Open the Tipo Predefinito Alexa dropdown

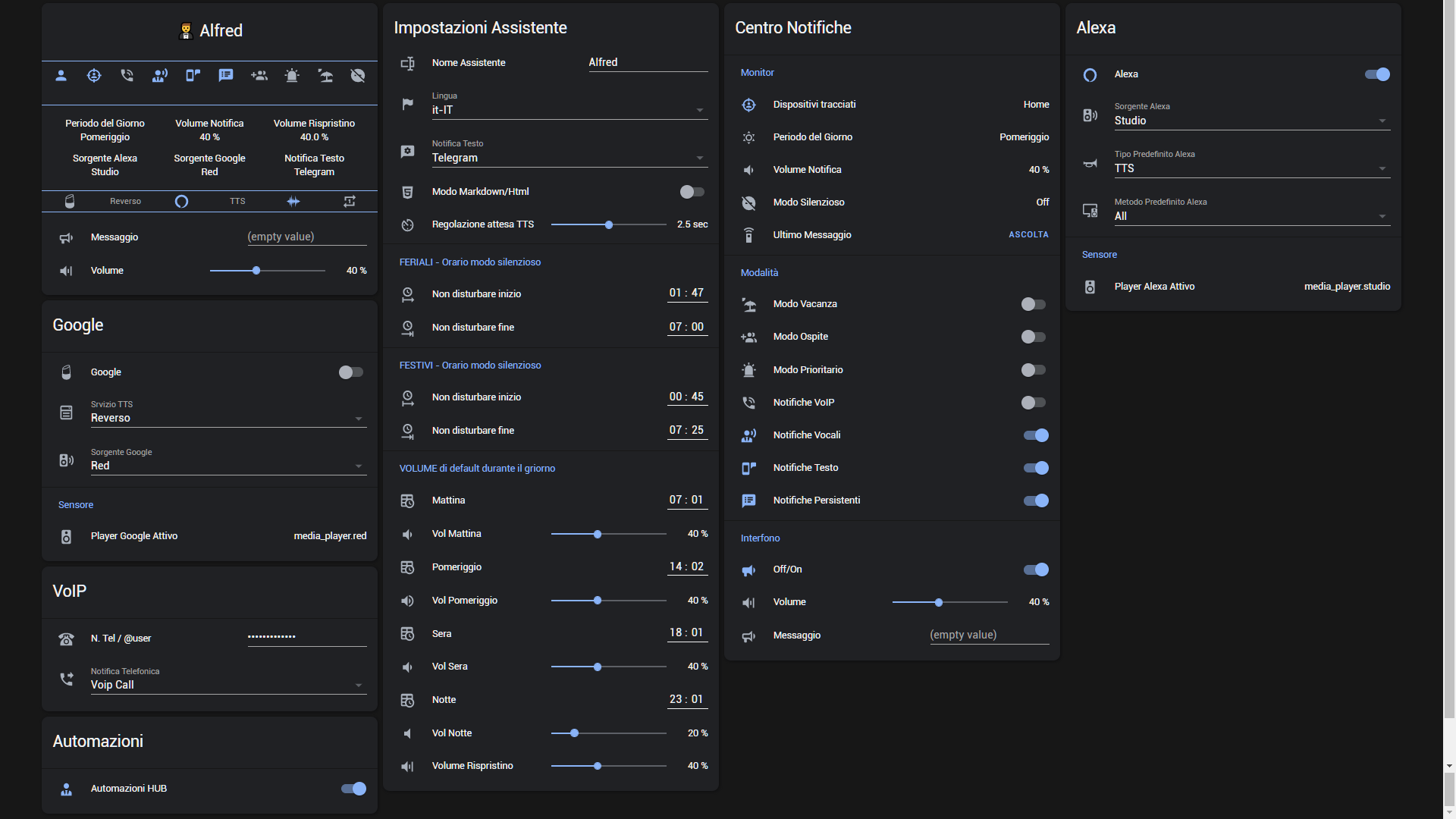(x=1252, y=163)
